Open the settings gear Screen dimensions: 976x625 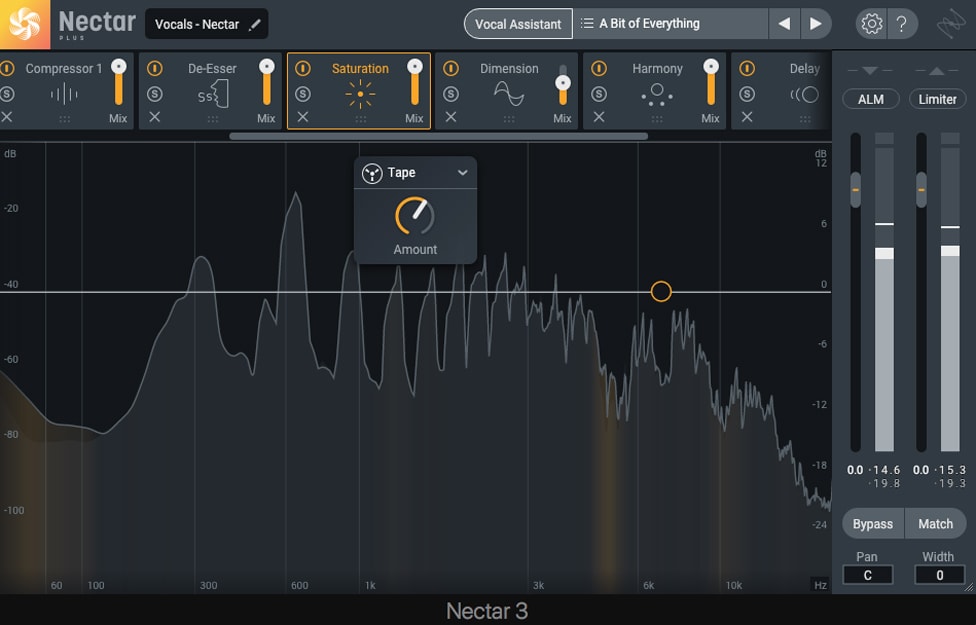point(871,24)
